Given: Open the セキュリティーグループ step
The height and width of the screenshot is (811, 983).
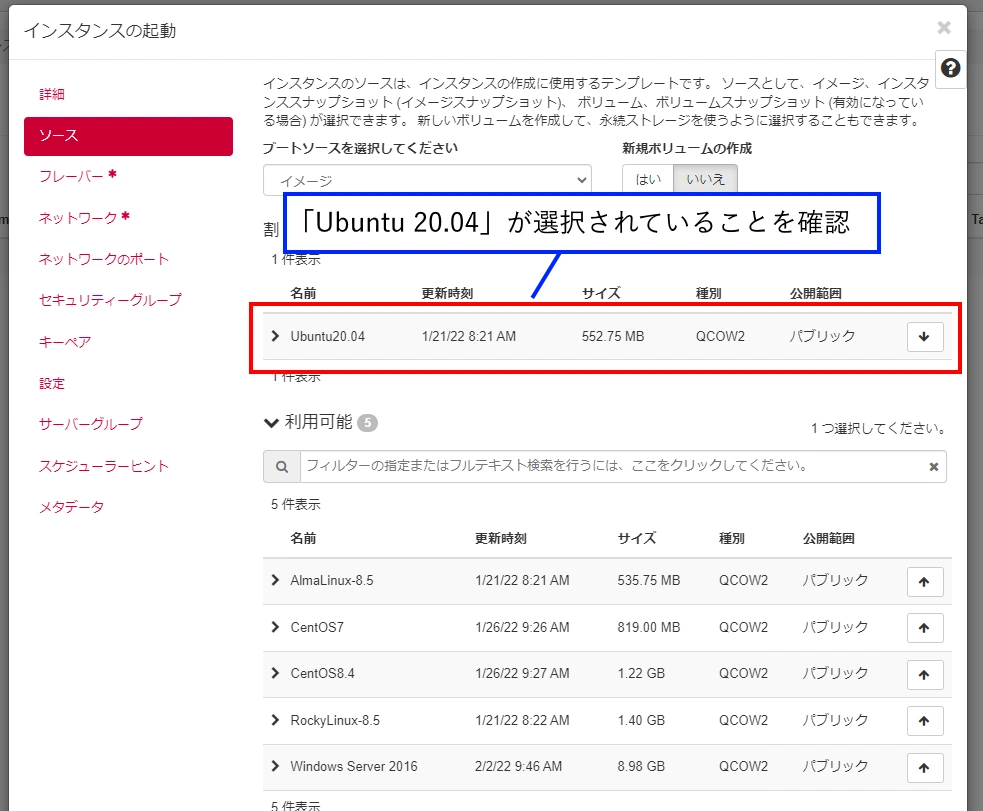Looking at the screenshot, I should [x=110, y=300].
